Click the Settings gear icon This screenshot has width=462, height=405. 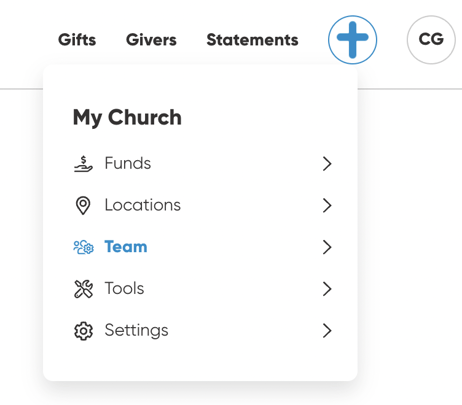pyautogui.click(x=83, y=331)
